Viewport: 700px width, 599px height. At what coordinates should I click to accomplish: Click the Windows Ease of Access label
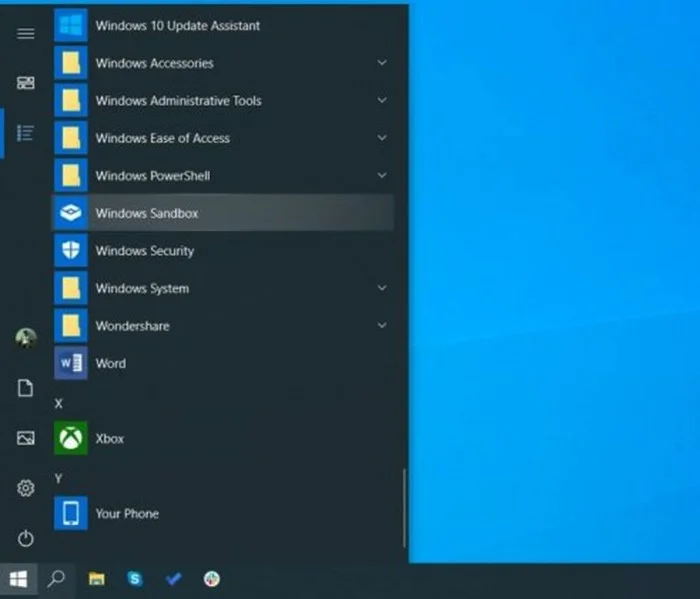(162, 138)
